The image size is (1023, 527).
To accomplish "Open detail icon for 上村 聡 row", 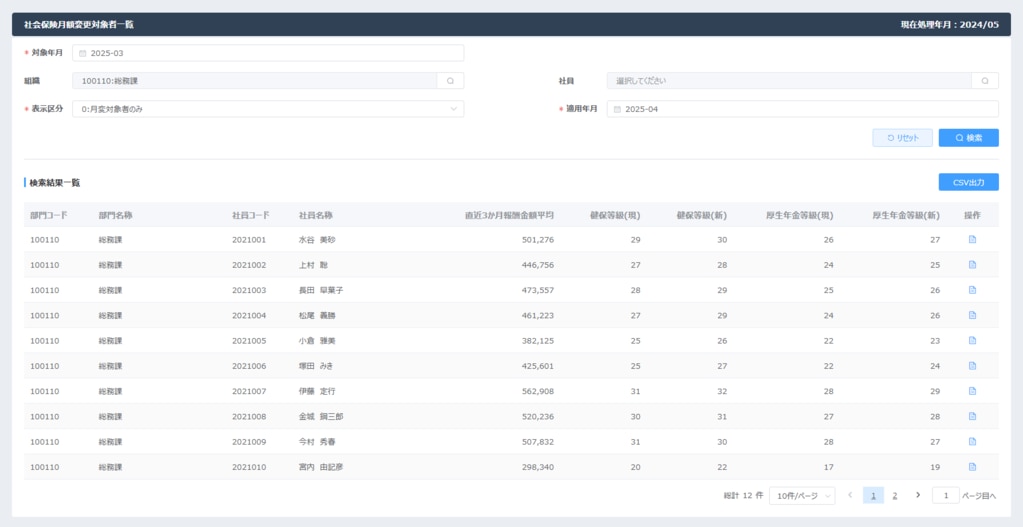I will (972, 265).
